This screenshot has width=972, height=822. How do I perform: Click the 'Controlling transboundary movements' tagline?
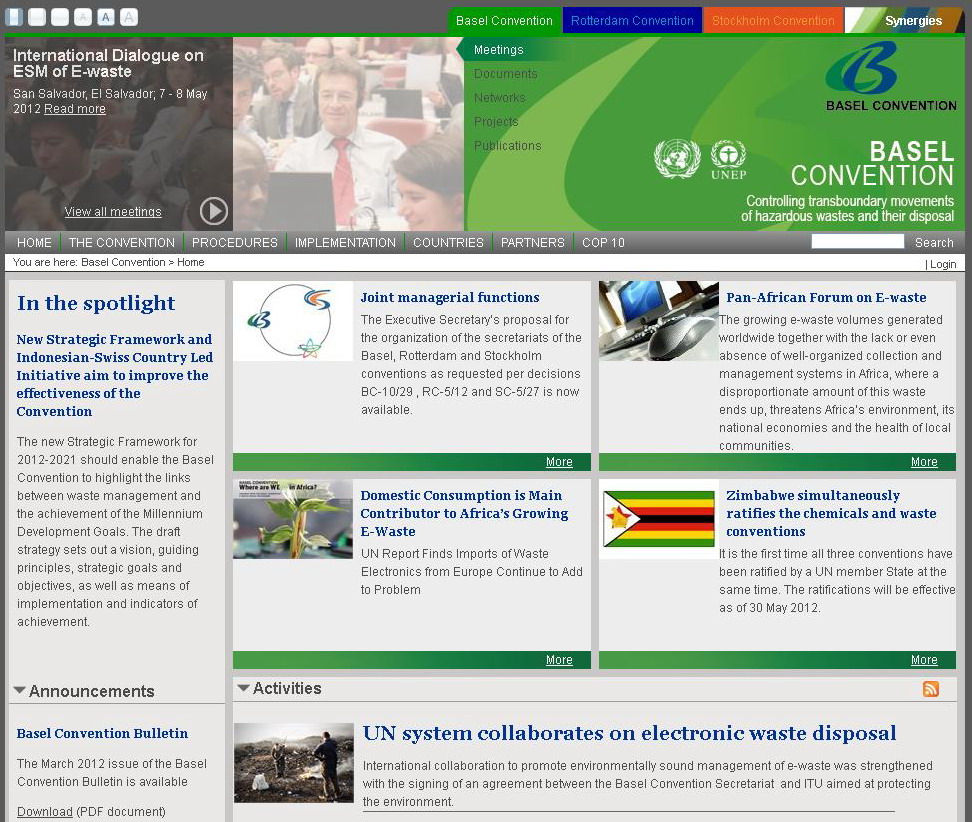847,208
